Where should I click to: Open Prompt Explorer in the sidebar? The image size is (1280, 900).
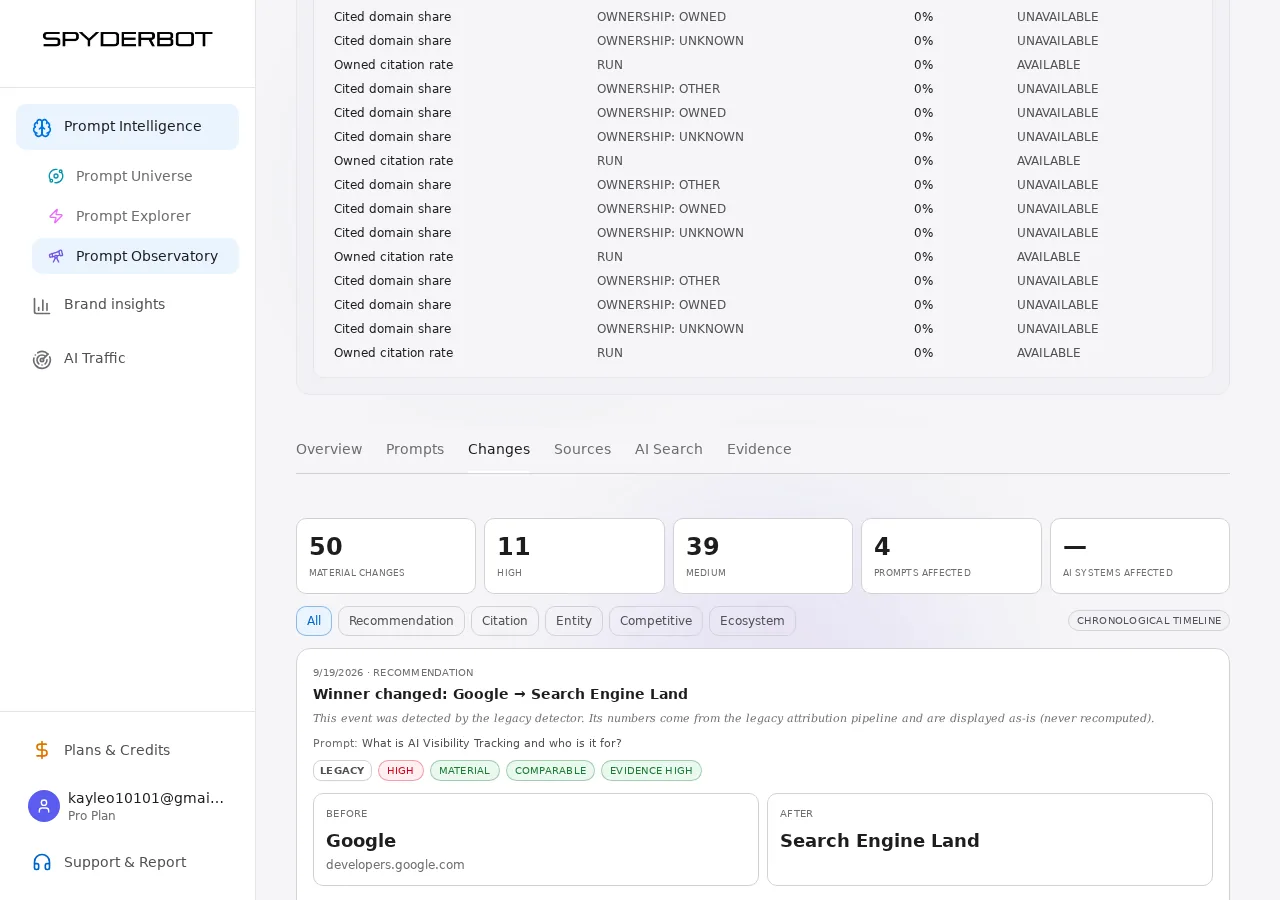tap(135, 216)
